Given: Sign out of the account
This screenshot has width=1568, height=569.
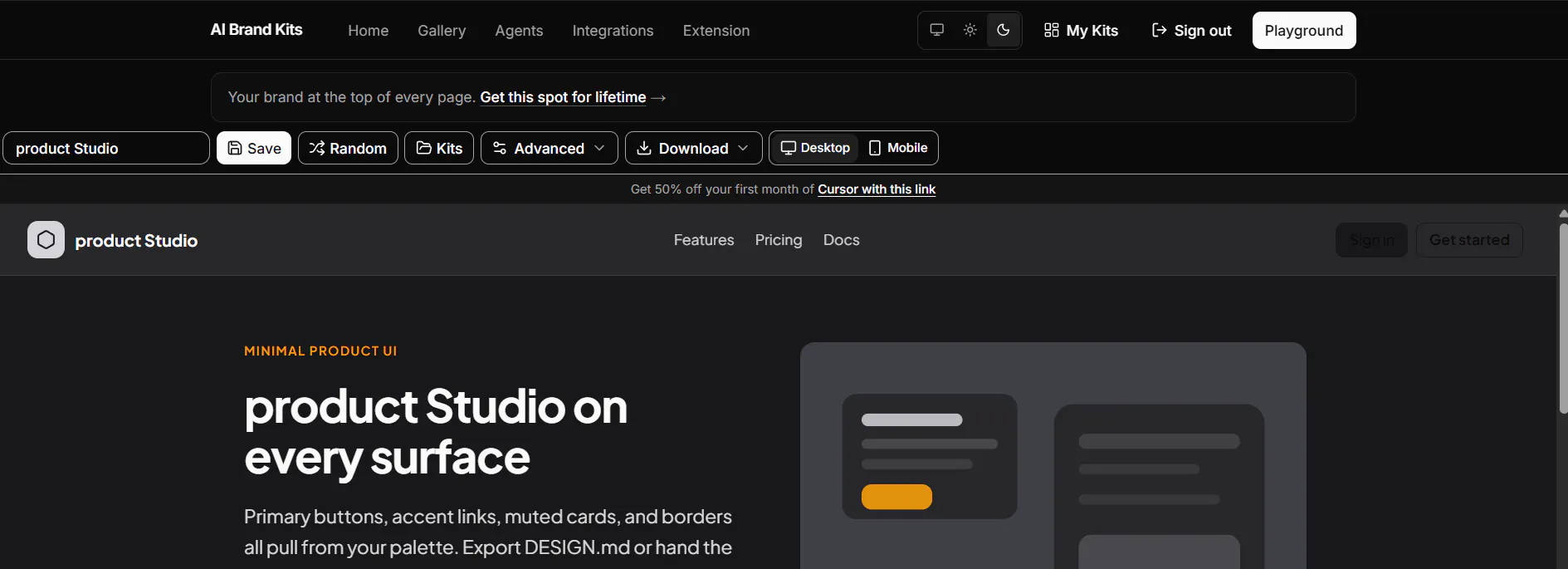Looking at the screenshot, I should (x=1191, y=31).
